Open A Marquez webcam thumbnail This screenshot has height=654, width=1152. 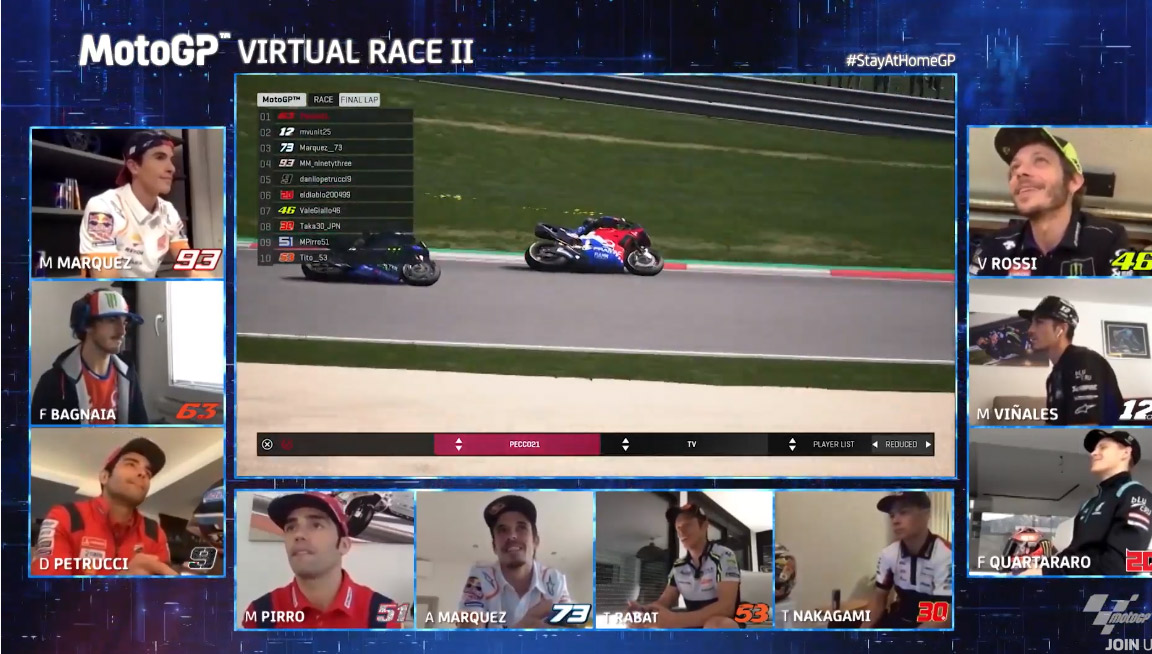pos(505,559)
